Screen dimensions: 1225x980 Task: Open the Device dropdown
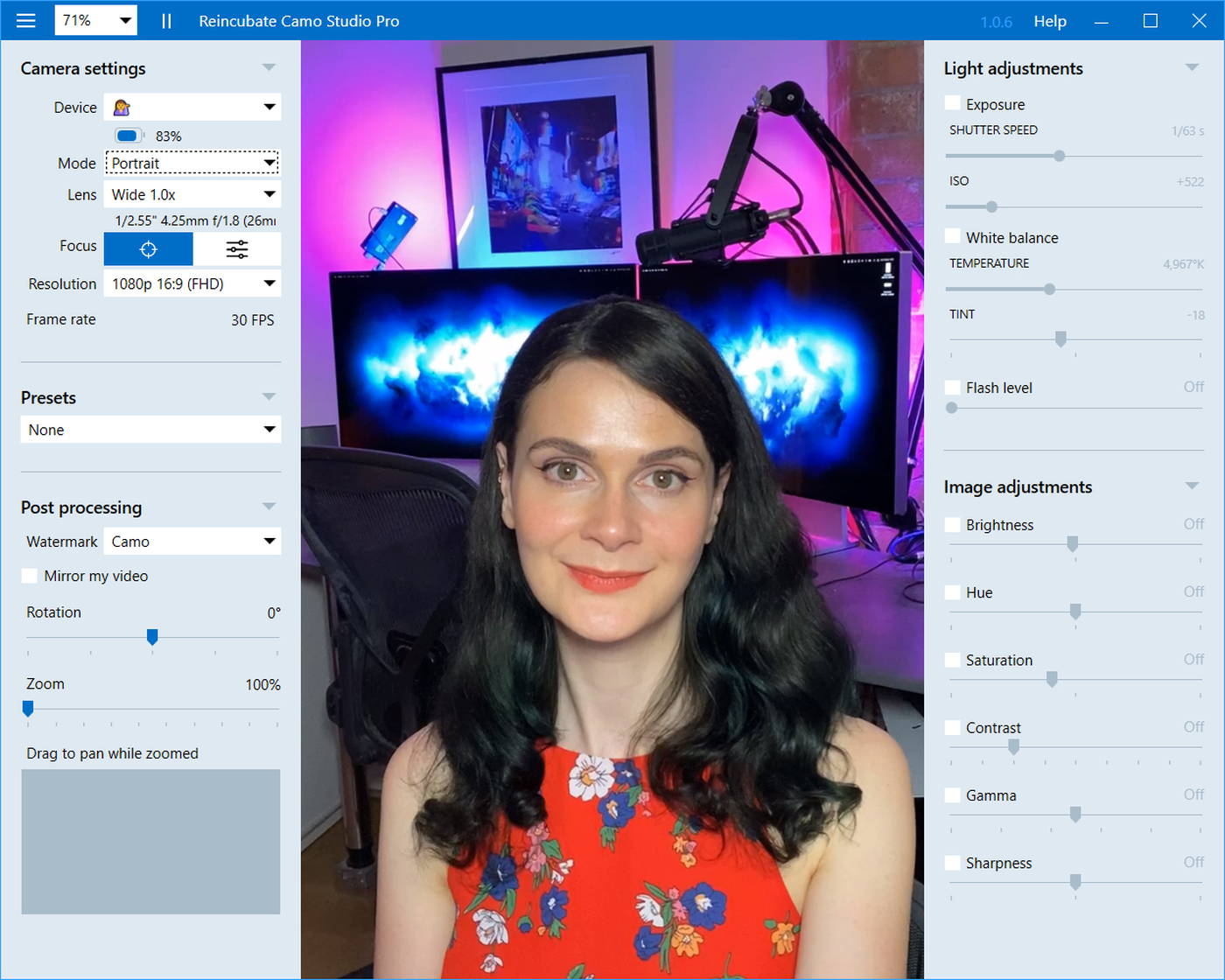192,108
